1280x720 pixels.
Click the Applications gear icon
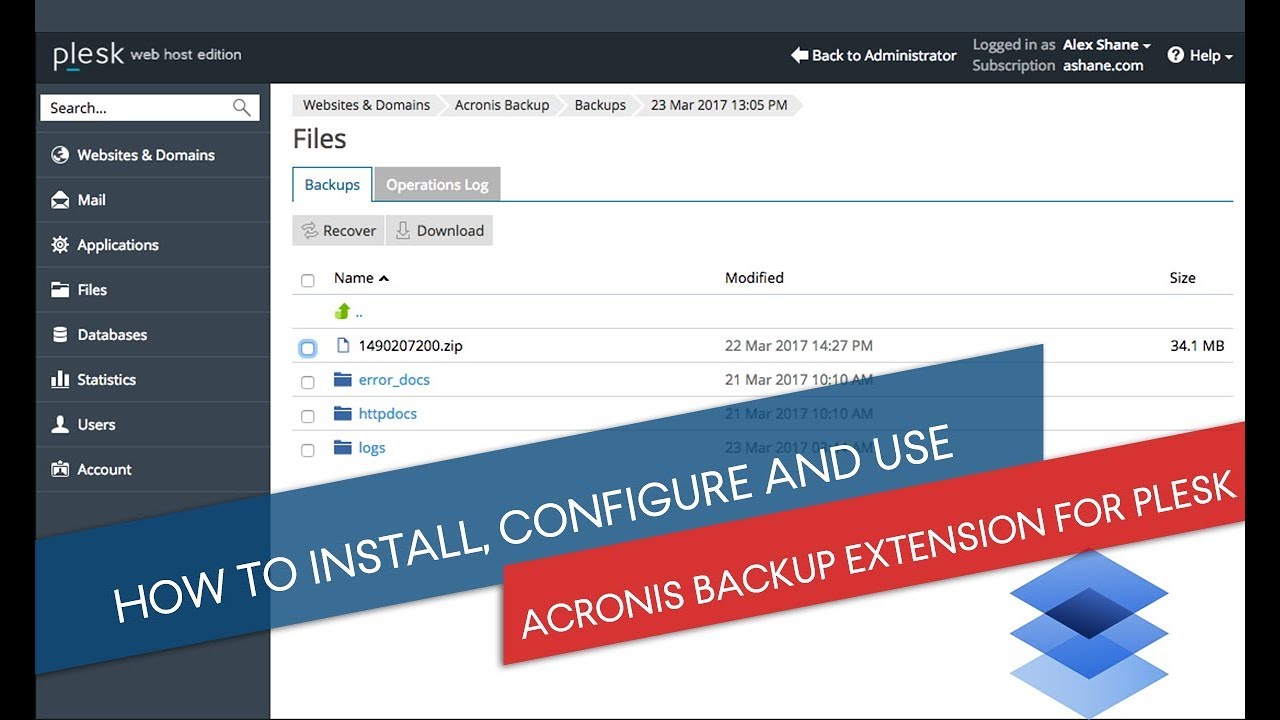tap(60, 245)
